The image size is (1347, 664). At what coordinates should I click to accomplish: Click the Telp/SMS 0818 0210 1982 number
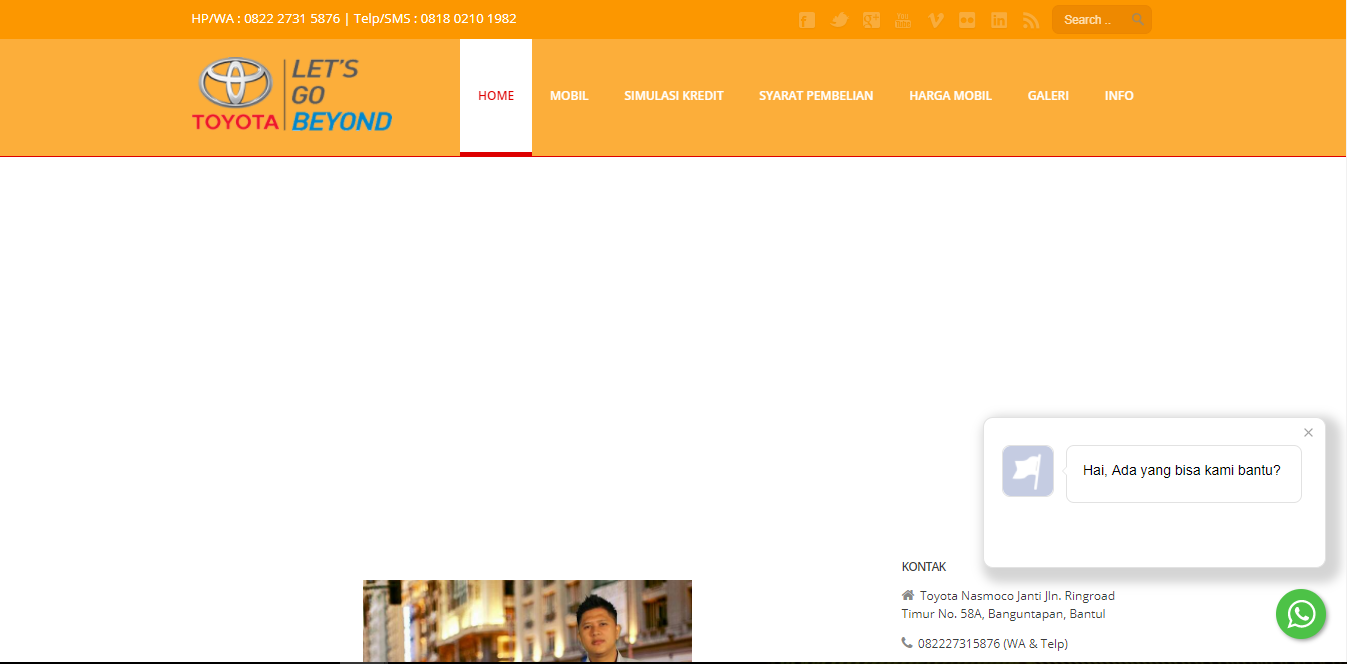pos(435,18)
